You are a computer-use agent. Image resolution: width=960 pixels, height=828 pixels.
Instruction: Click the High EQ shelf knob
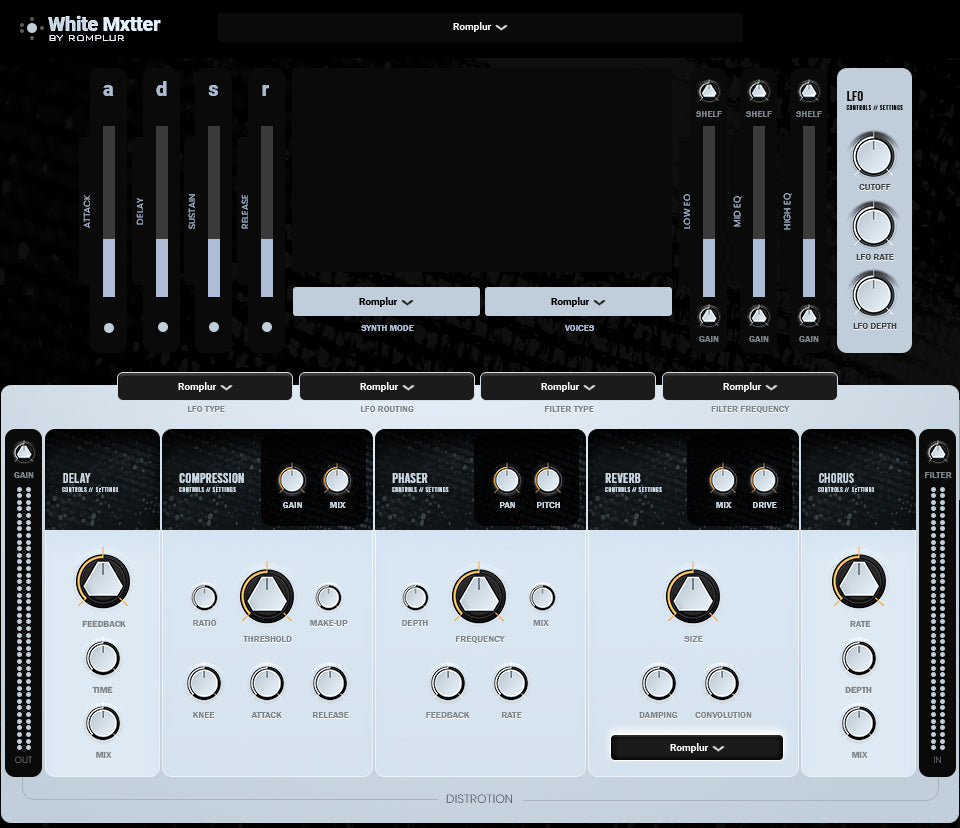tap(809, 92)
